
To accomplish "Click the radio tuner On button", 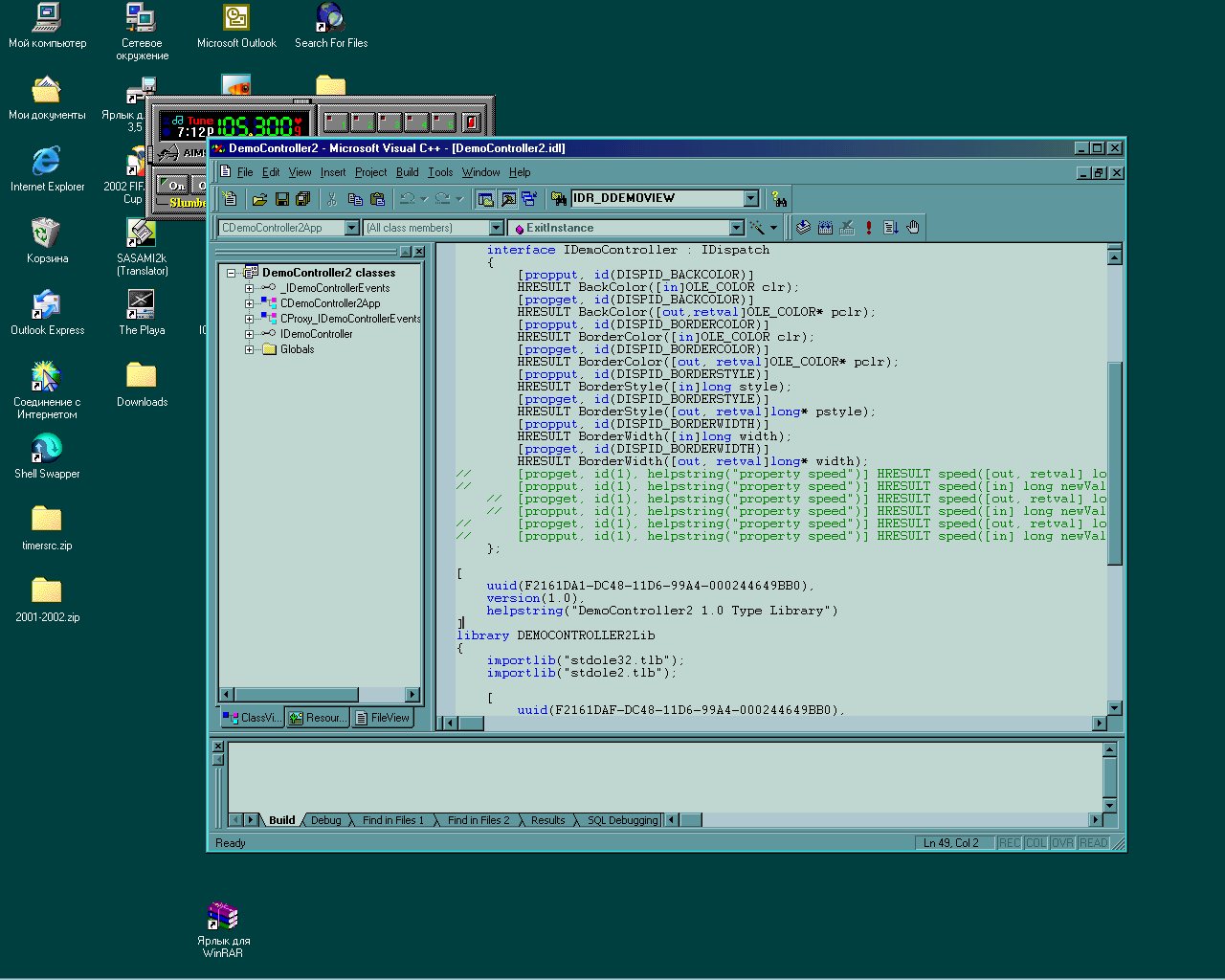I will [174, 185].
